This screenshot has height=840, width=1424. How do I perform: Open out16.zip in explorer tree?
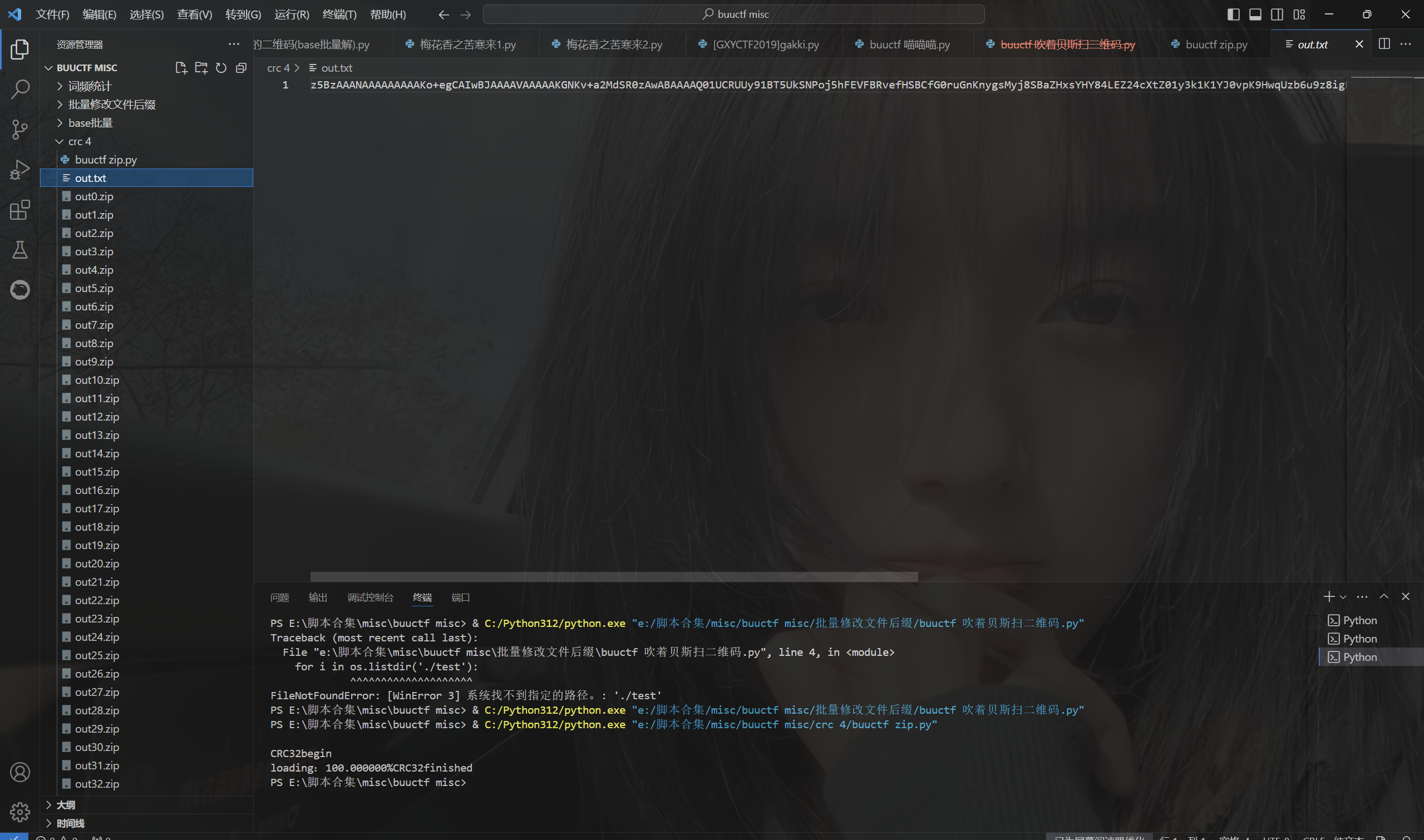coord(147,490)
